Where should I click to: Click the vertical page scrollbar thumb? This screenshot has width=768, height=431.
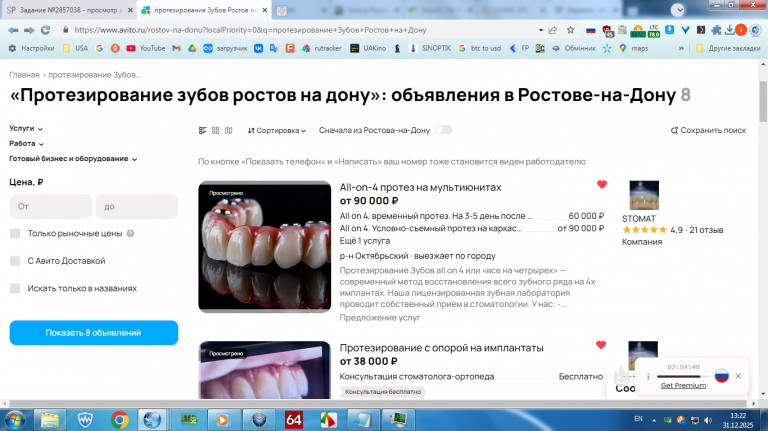[763, 101]
